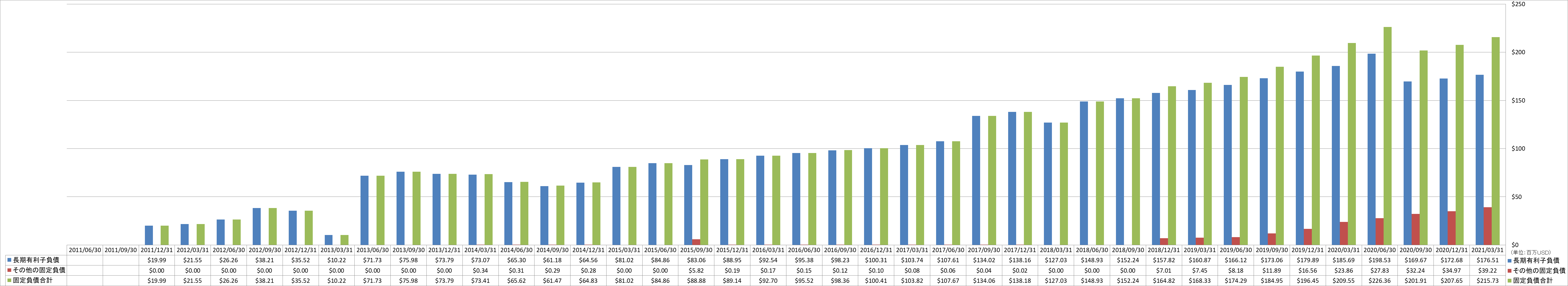Select the $134.02 cell
Image resolution: width=1568 pixels, height=286 pixels.
pyautogui.click(x=984, y=260)
